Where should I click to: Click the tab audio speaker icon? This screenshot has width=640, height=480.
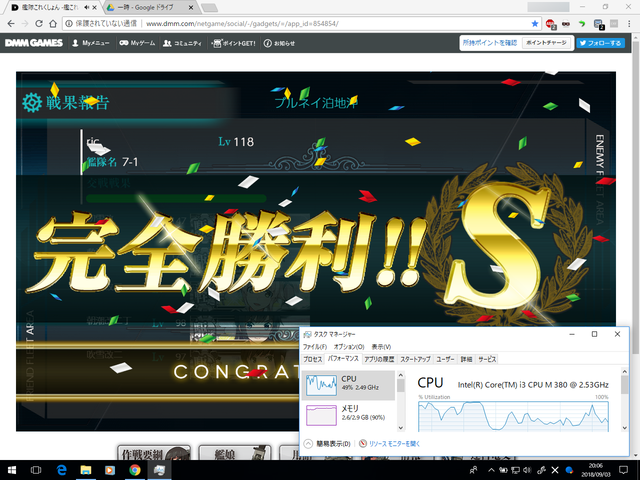[x=87, y=7]
